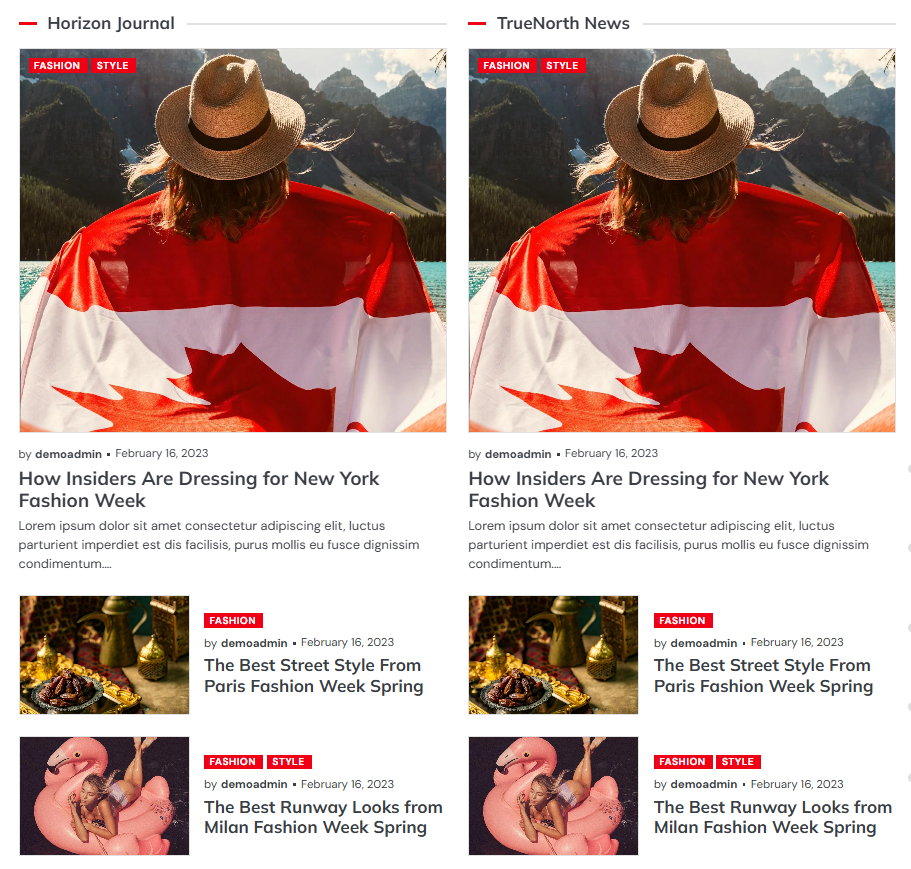Screen dimensions: 911x869
Task: Open TrueNorth 'Best Runway Looks from Milan' title
Action: tap(773, 817)
